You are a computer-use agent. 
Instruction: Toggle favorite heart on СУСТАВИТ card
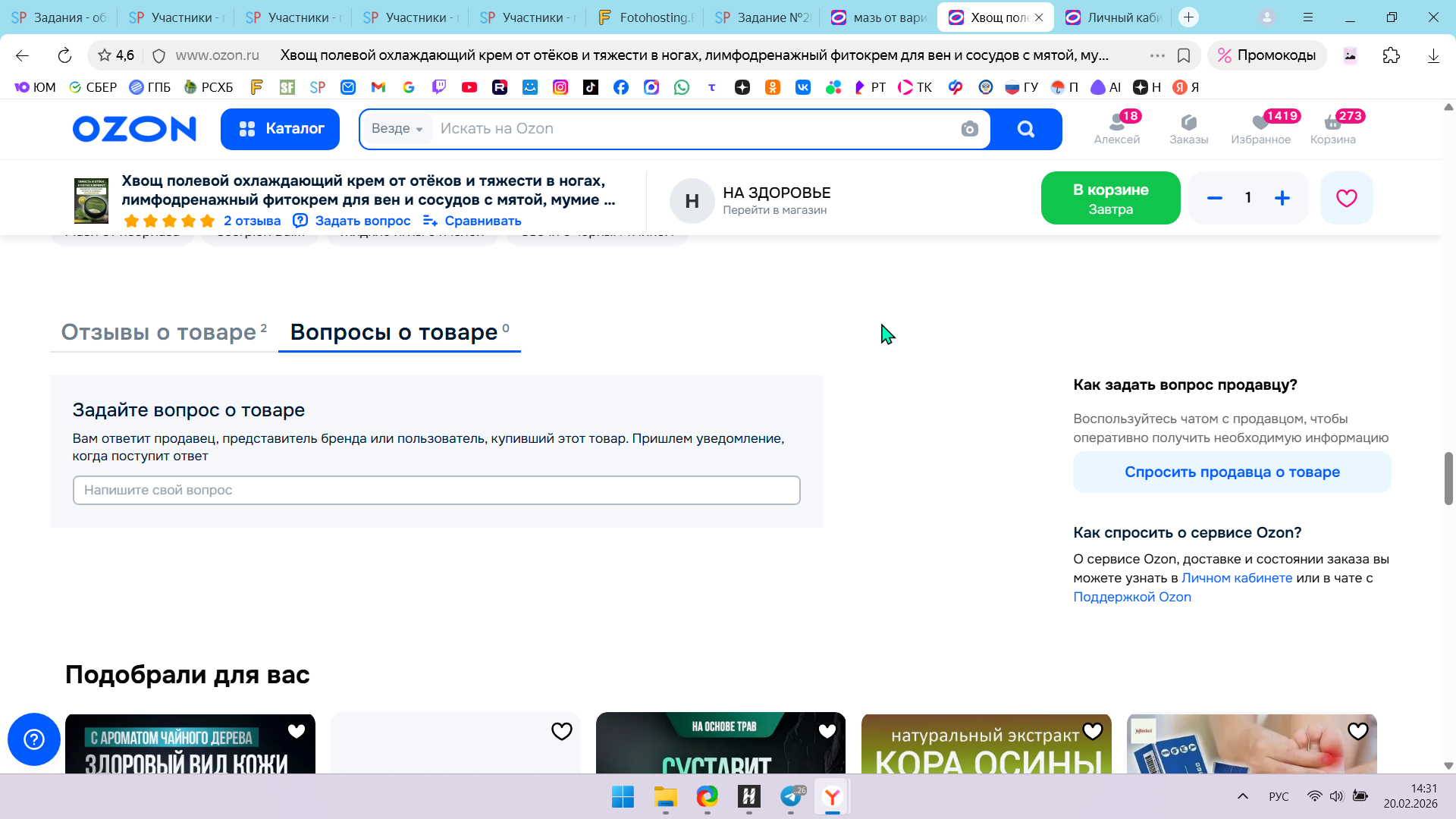827,731
